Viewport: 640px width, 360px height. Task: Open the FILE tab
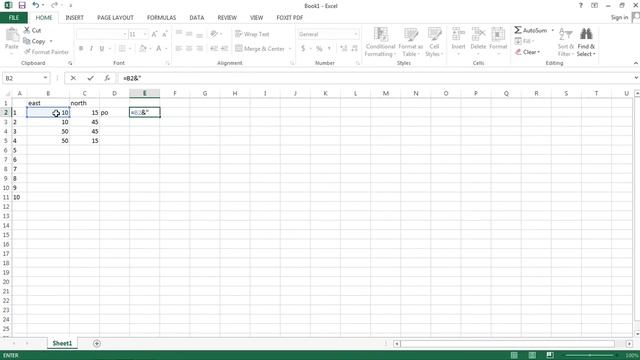(14, 18)
